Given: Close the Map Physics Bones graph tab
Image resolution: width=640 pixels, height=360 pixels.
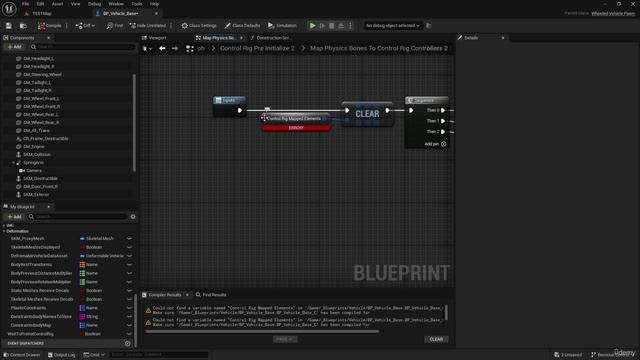Looking at the screenshot, I should pyautogui.click(x=241, y=38).
